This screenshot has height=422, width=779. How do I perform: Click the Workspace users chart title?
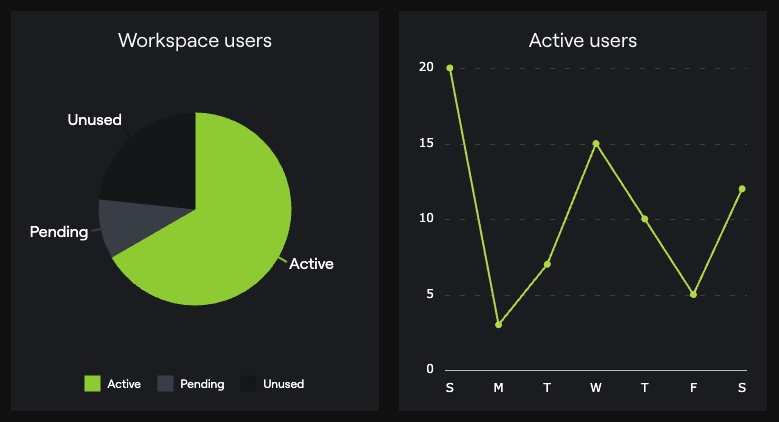[195, 41]
